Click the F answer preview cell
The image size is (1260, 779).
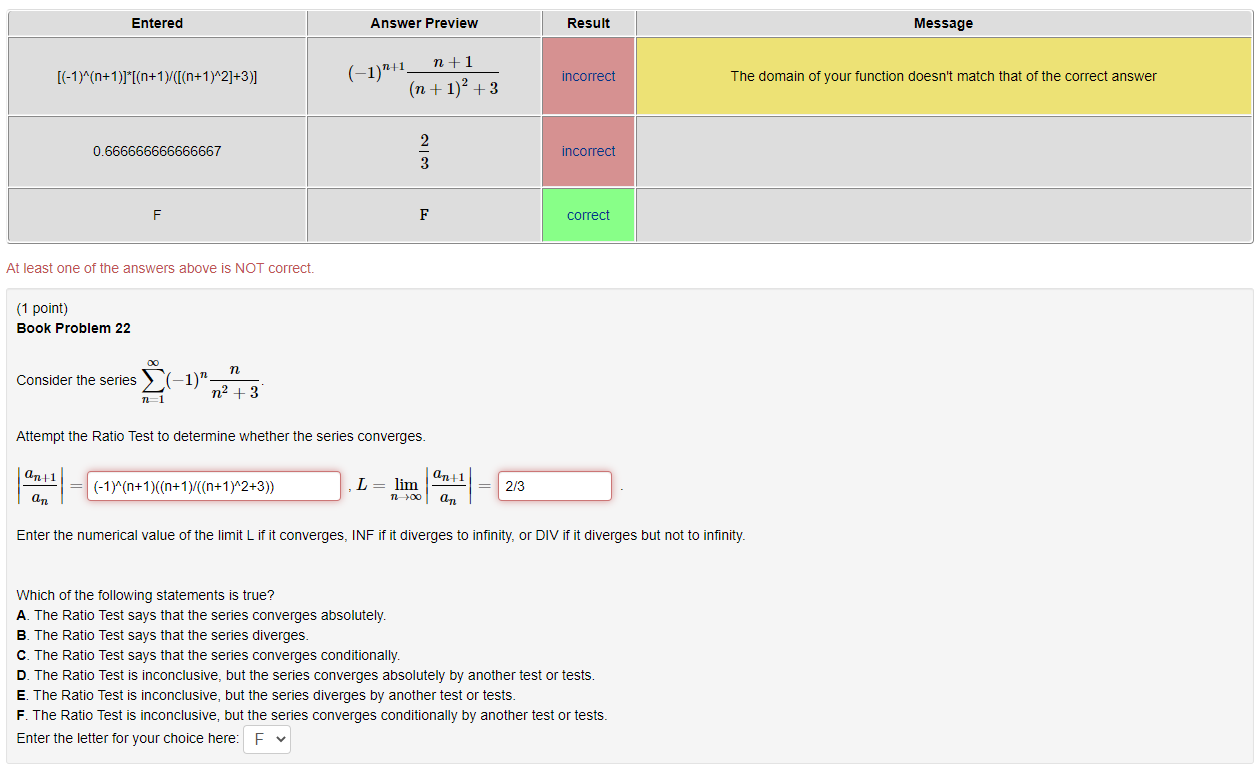coord(423,214)
